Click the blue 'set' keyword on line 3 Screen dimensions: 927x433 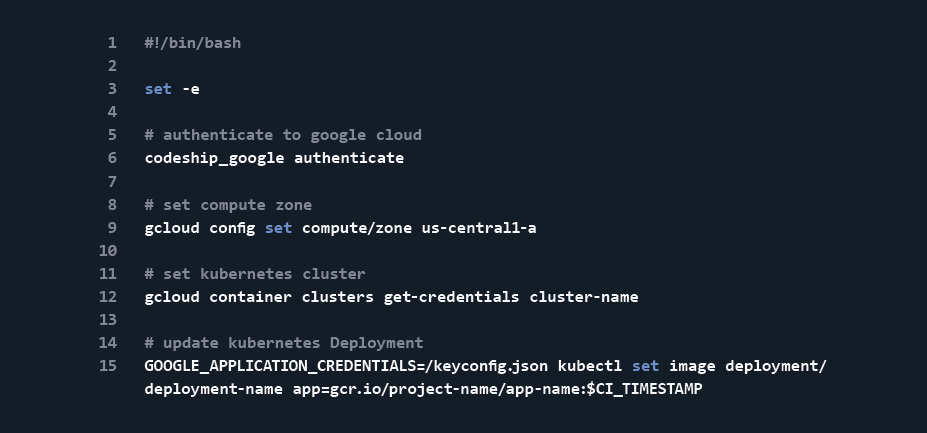tap(158, 89)
